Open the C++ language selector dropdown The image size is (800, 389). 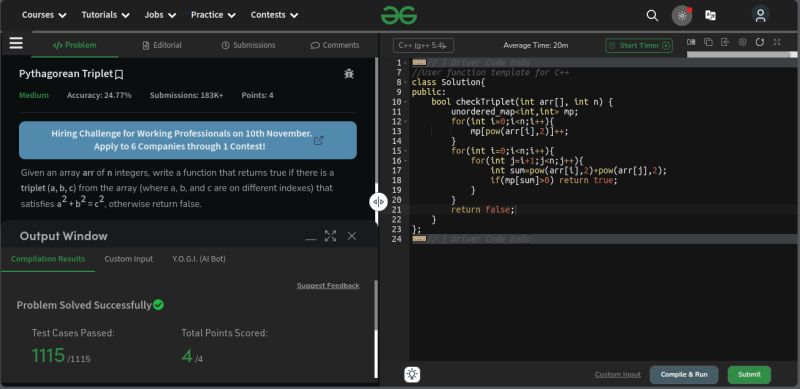[423, 45]
